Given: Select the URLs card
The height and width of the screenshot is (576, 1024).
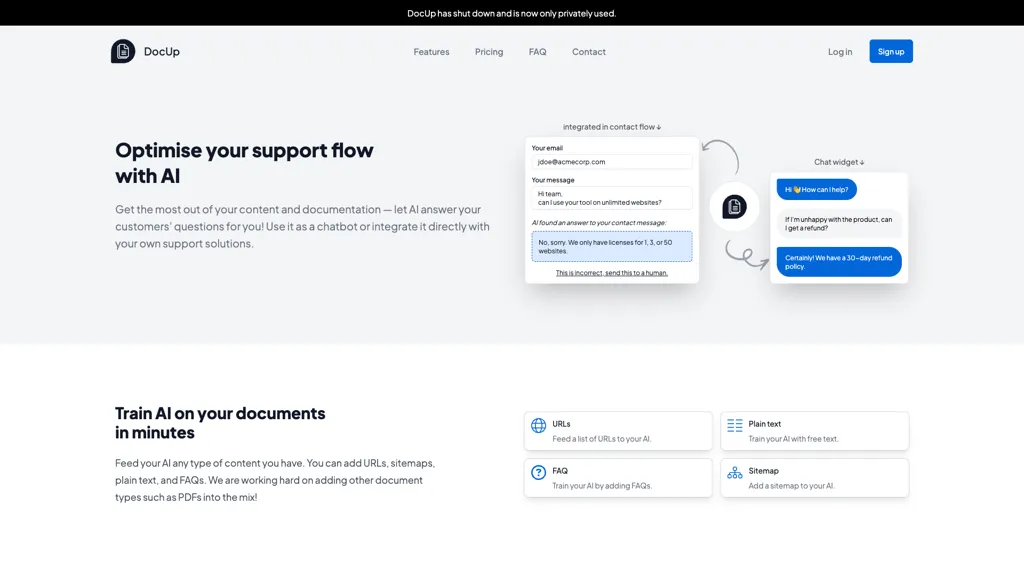Looking at the screenshot, I should (618, 431).
